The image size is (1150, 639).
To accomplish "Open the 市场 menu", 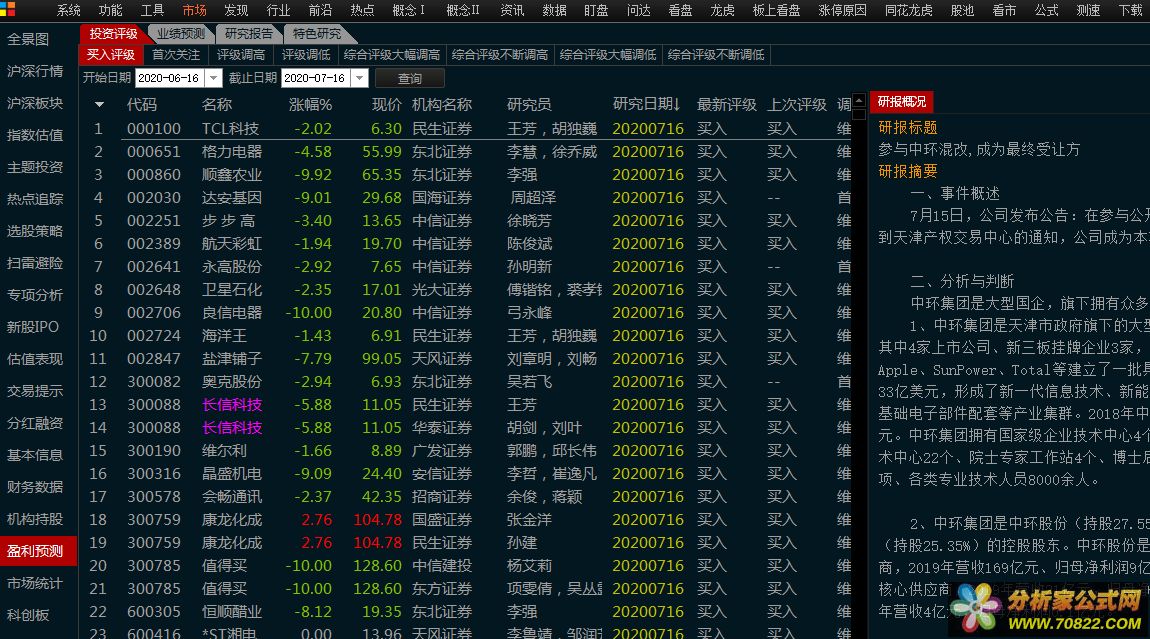I will (x=194, y=10).
